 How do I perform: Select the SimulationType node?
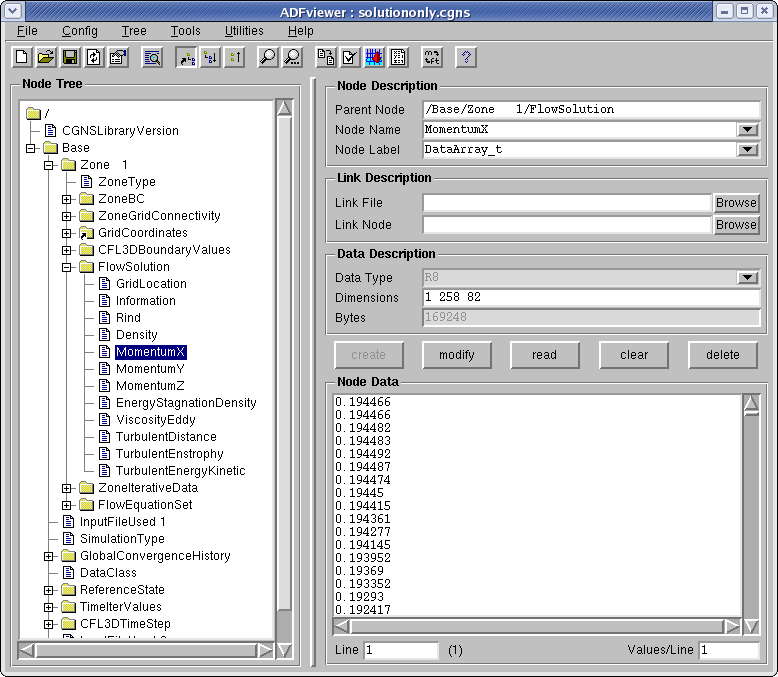122,539
